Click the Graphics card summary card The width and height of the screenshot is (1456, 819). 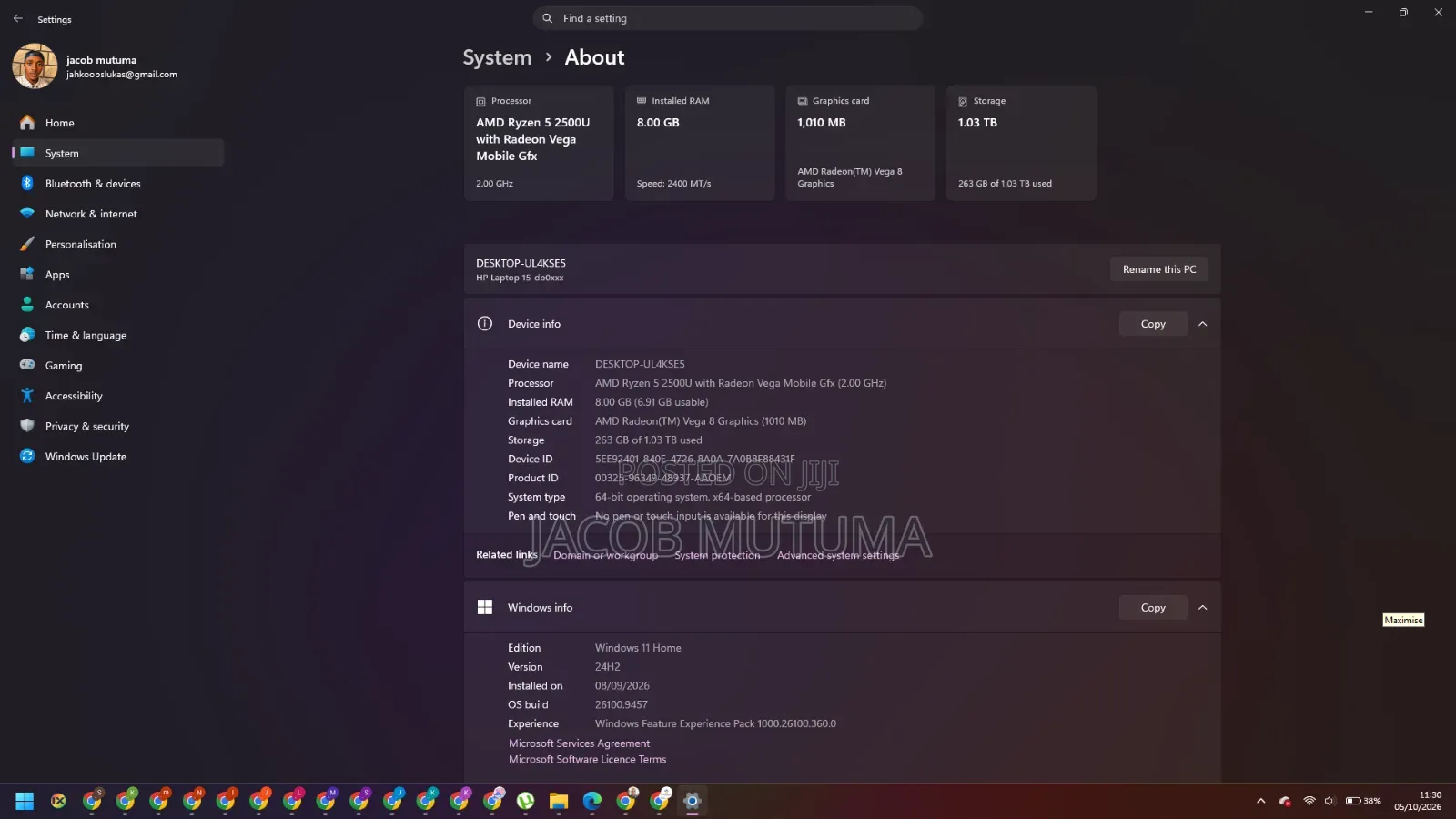click(x=860, y=143)
